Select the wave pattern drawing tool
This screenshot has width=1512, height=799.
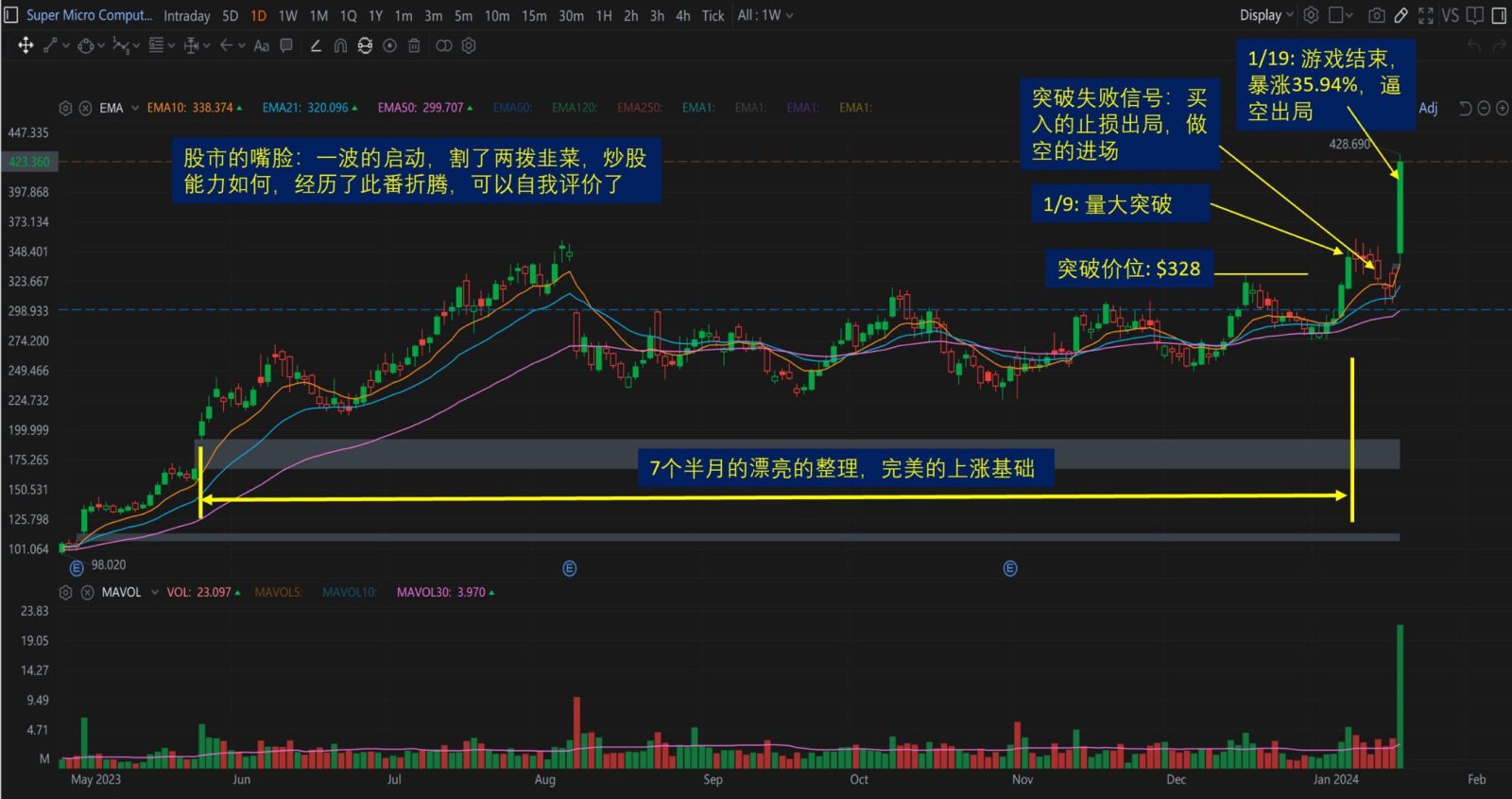[x=120, y=45]
